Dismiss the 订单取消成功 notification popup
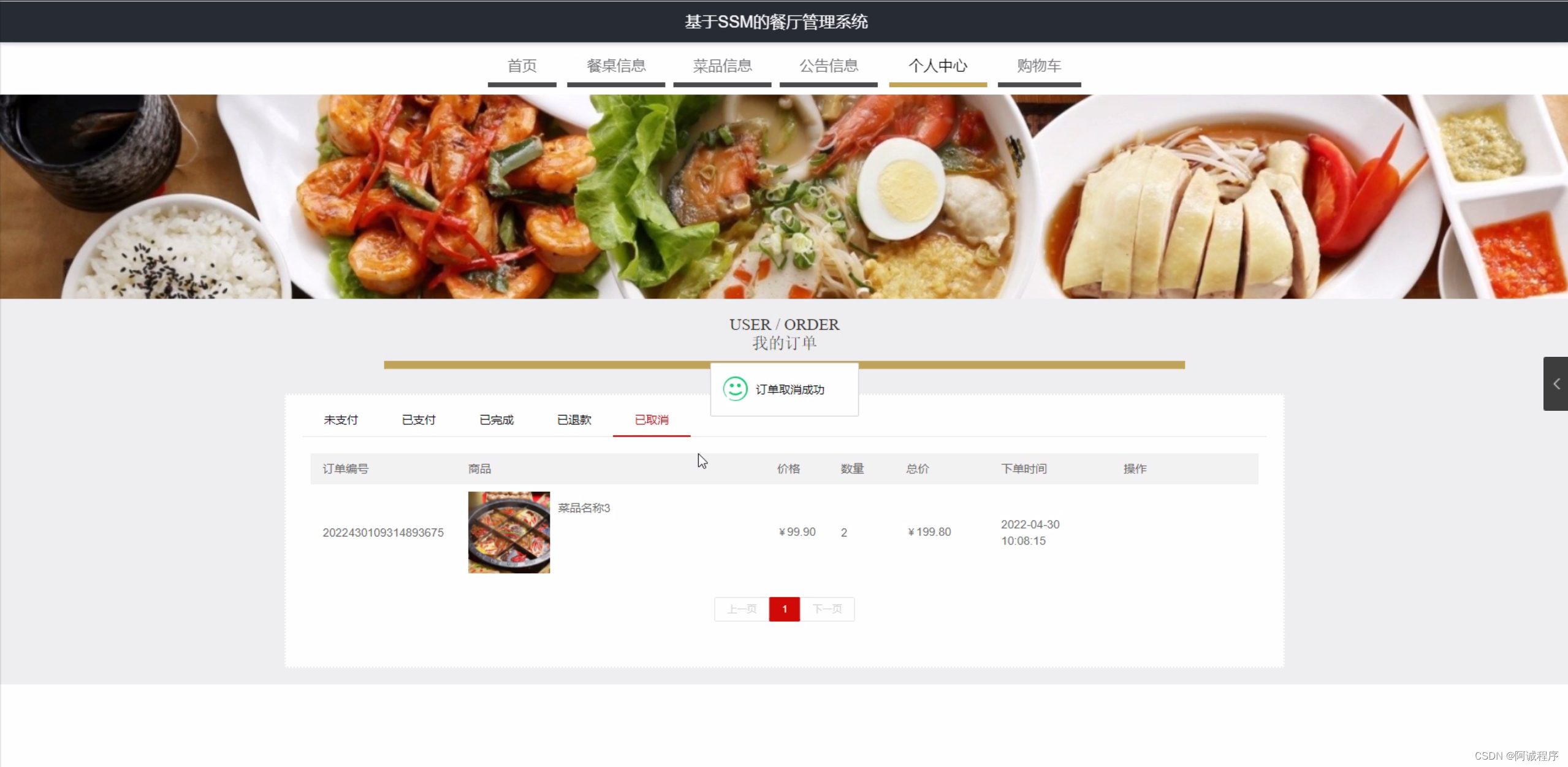 pos(783,389)
